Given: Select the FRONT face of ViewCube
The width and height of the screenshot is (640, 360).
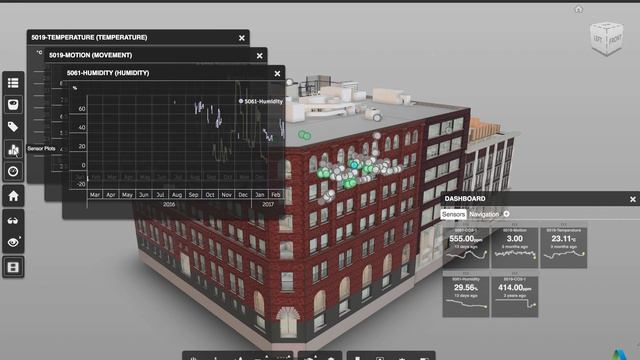Looking at the screenshot, I should (x=615, y=40).
